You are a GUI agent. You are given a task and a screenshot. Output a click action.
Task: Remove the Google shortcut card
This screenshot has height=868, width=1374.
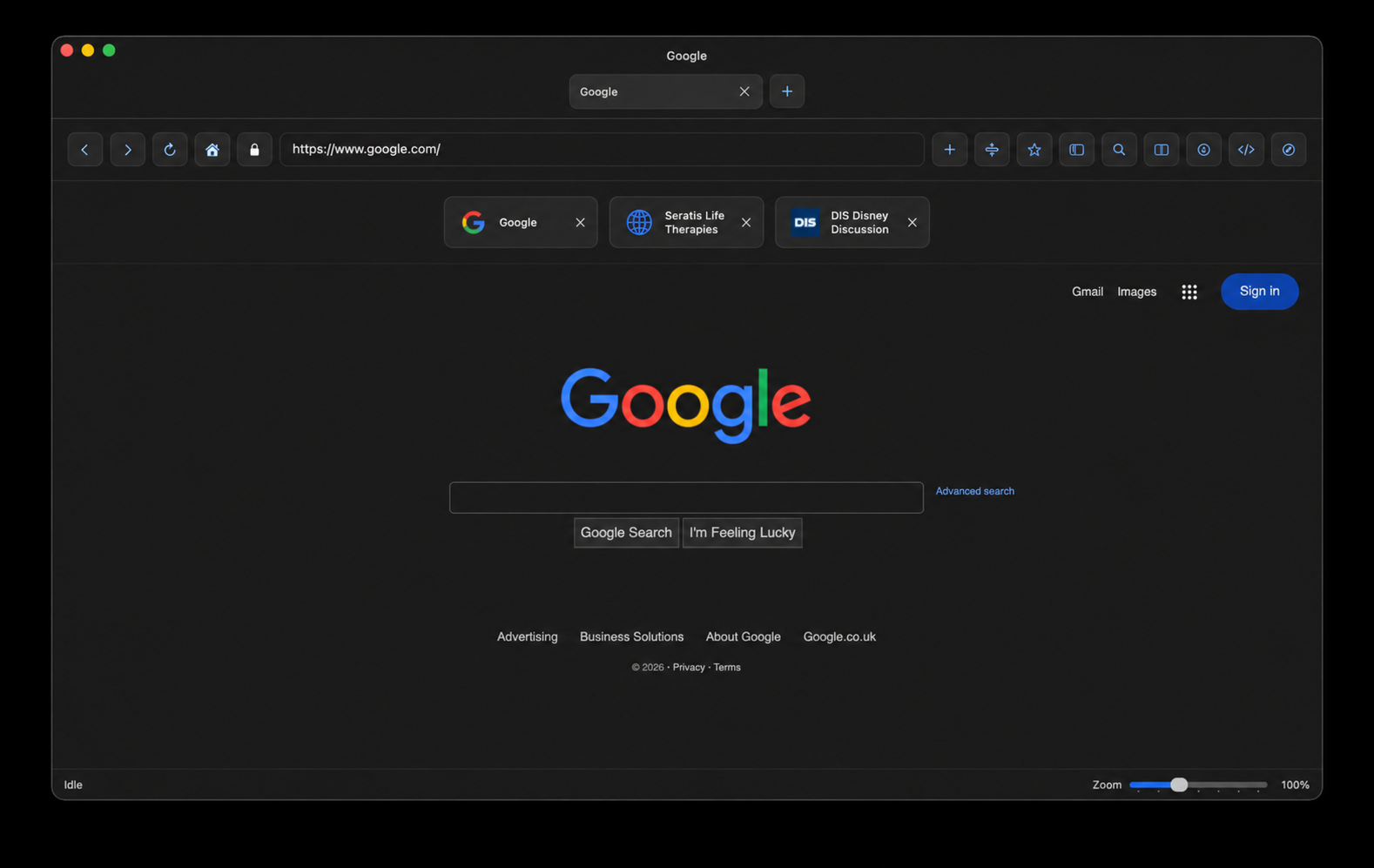pyautogui.click(x=580, y=223)
